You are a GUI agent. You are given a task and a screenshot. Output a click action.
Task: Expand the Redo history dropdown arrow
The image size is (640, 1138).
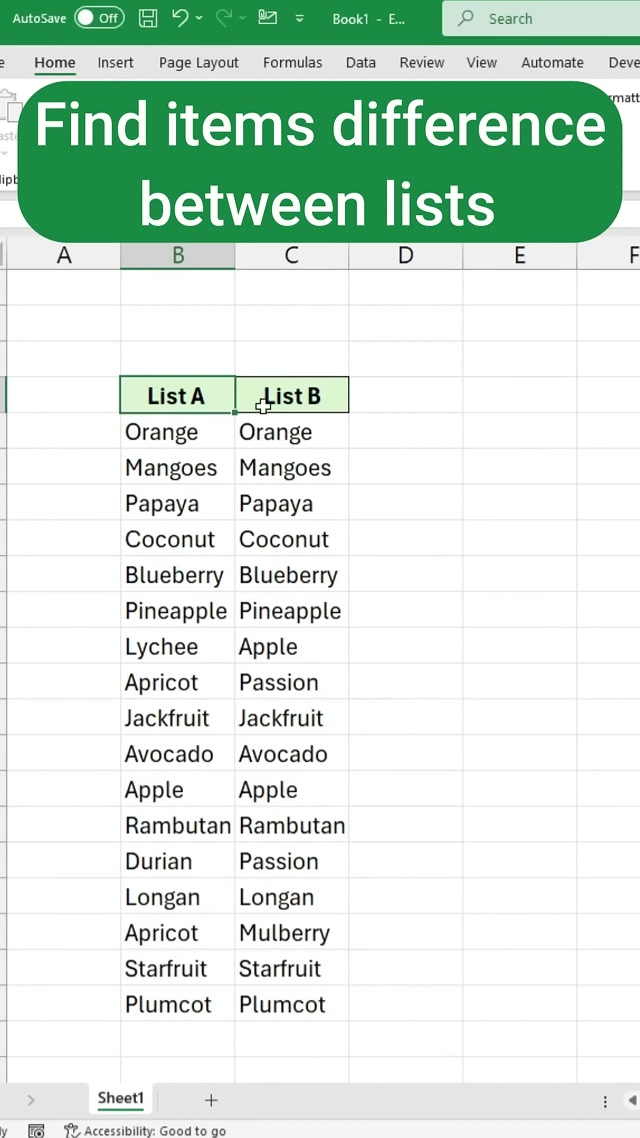pyautogui.click(x=243, y=18)
